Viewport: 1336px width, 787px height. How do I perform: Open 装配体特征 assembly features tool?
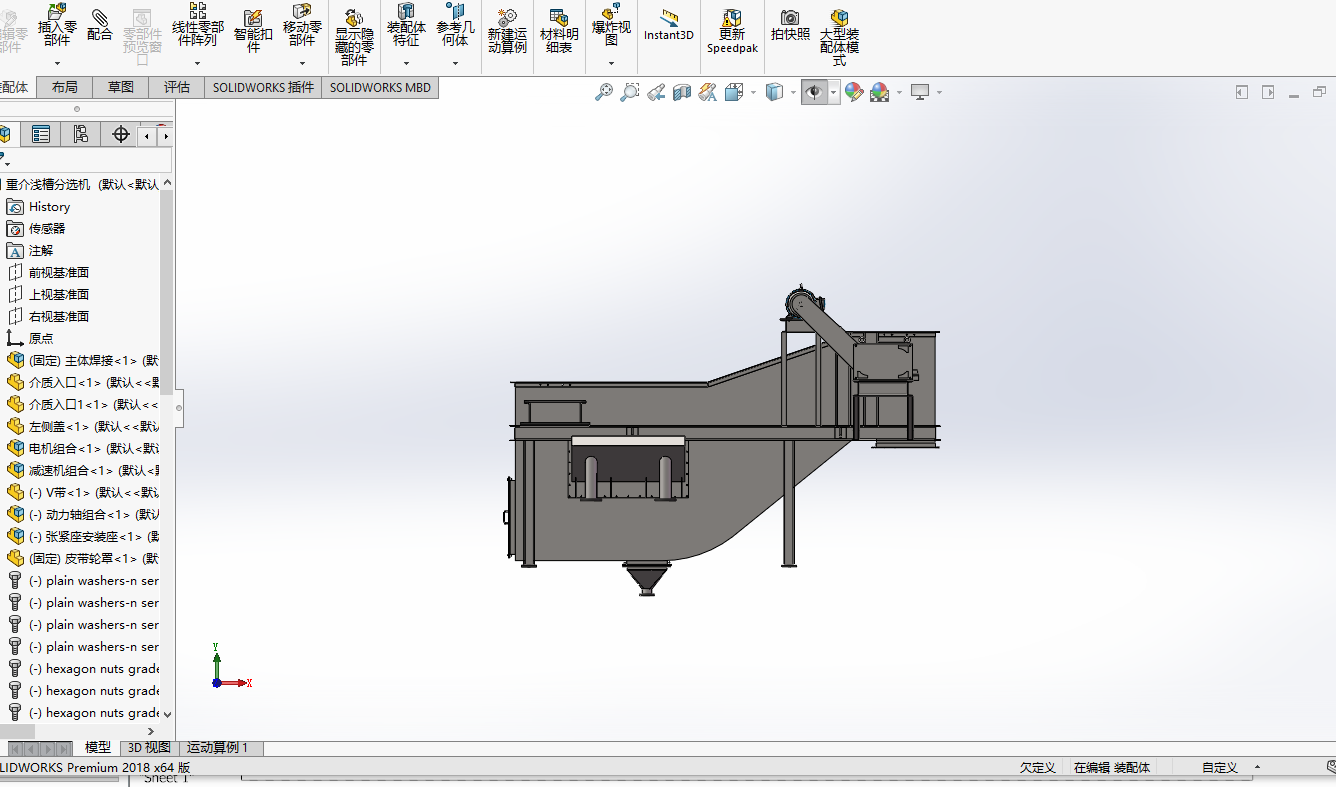406,25
